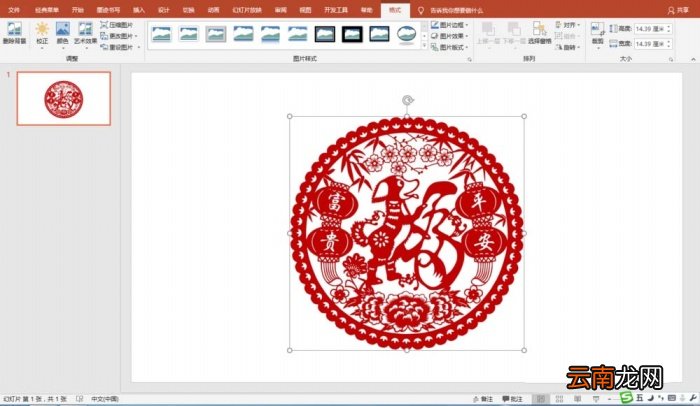Open the Insert (插入) tab

click(x=139, y=10)
